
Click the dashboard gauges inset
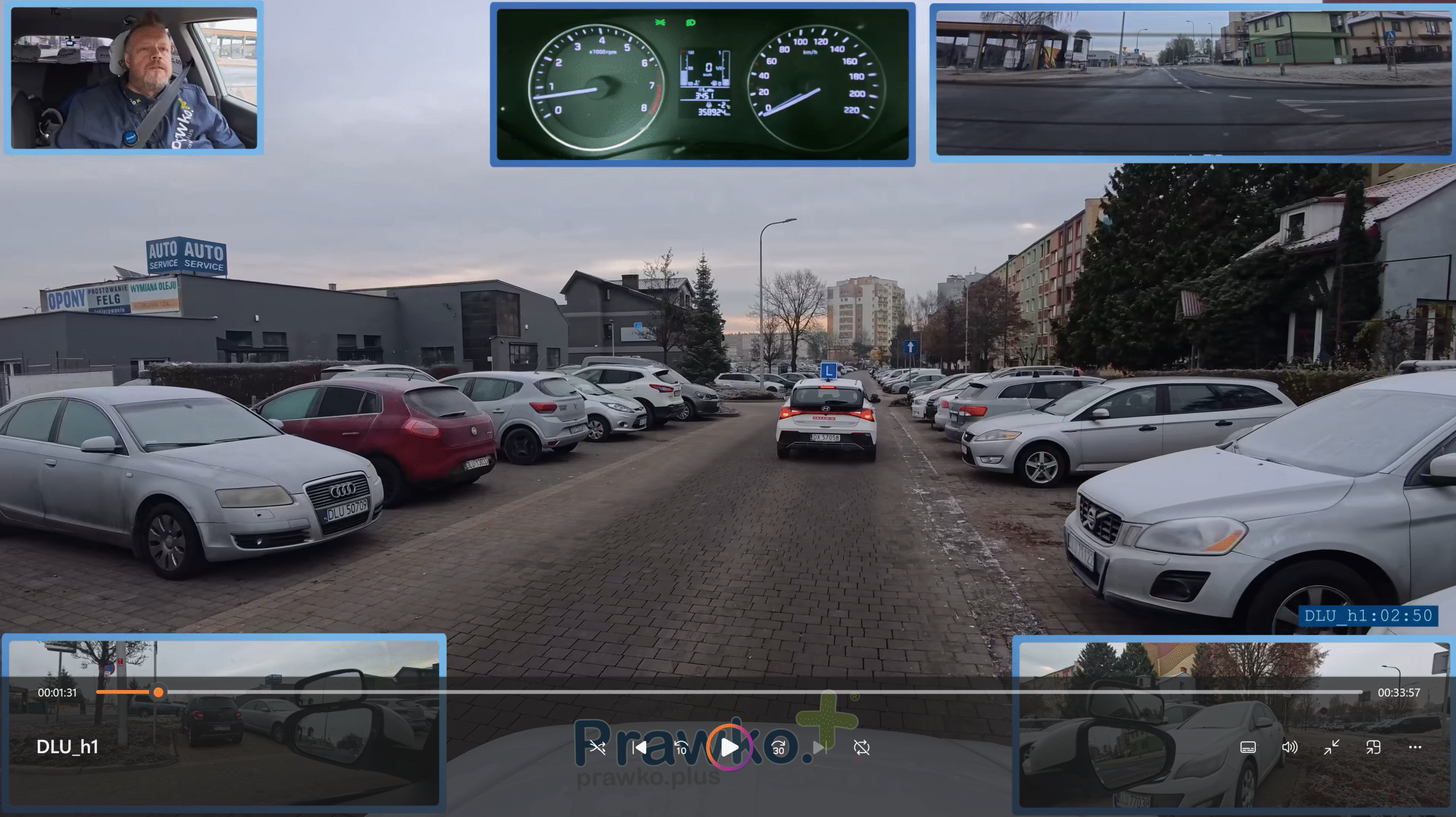point(702,84)
